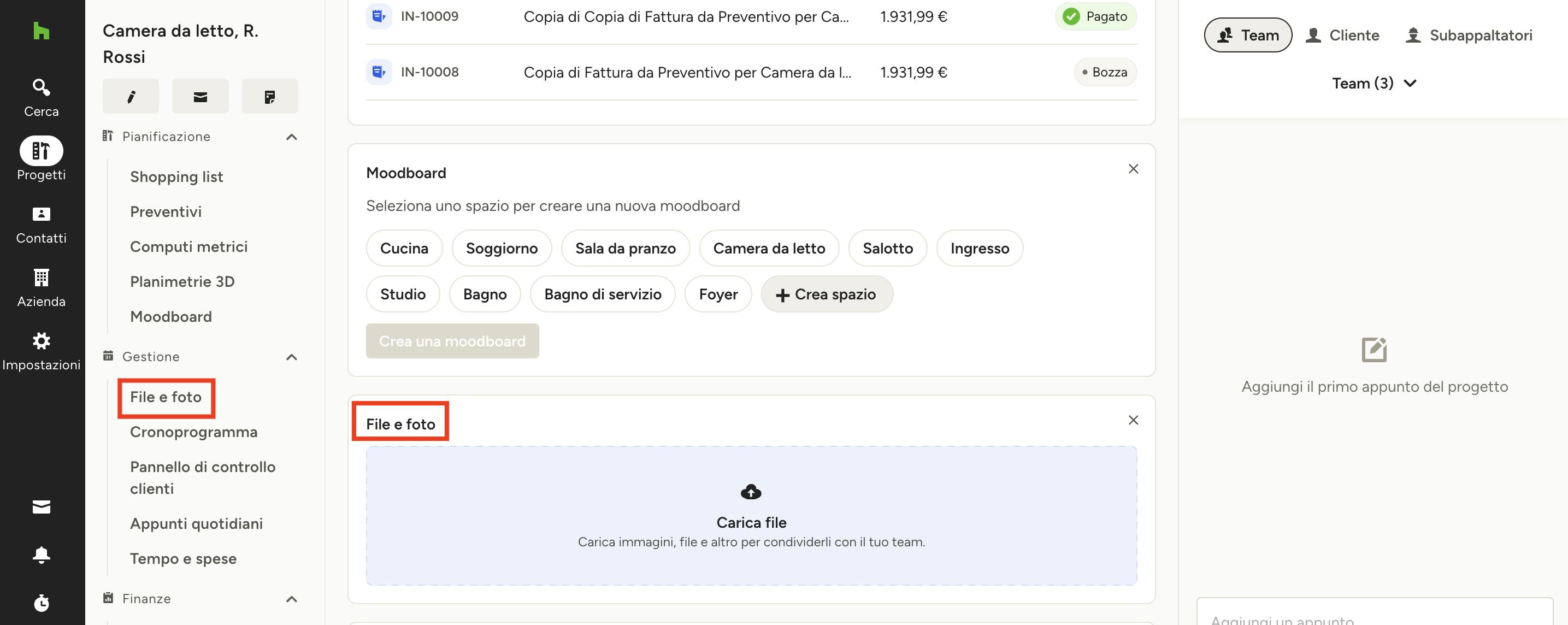This screenshot has width=1568, height=625.
Task: Click the pencil edit project icon
Action: click(130, 96)
